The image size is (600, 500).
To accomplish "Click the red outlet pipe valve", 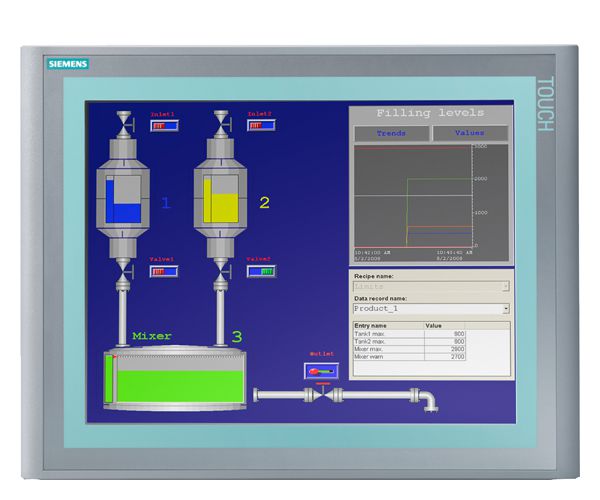I will [x=323, y=394].
